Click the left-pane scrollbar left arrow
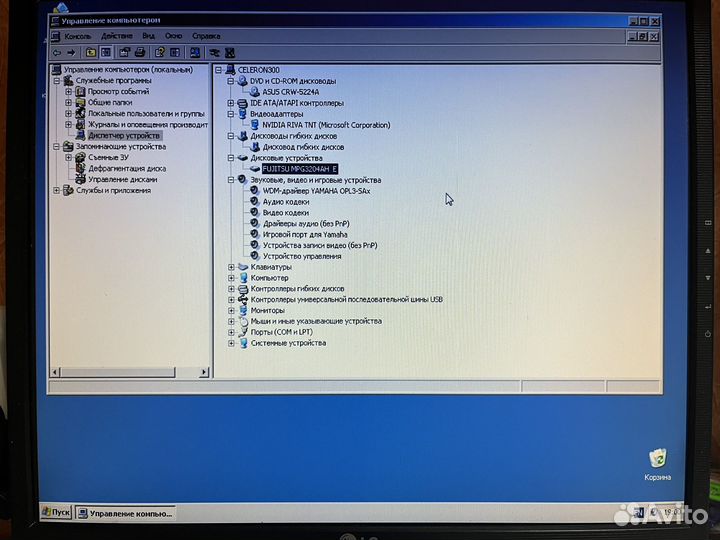The height and width of the screenshot is (540, 720). coord(56,372)
